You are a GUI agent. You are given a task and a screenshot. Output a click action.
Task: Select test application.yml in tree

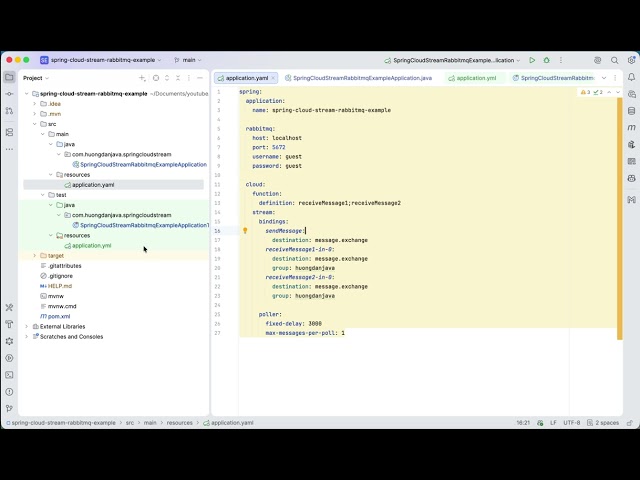(x=92, y=246)
